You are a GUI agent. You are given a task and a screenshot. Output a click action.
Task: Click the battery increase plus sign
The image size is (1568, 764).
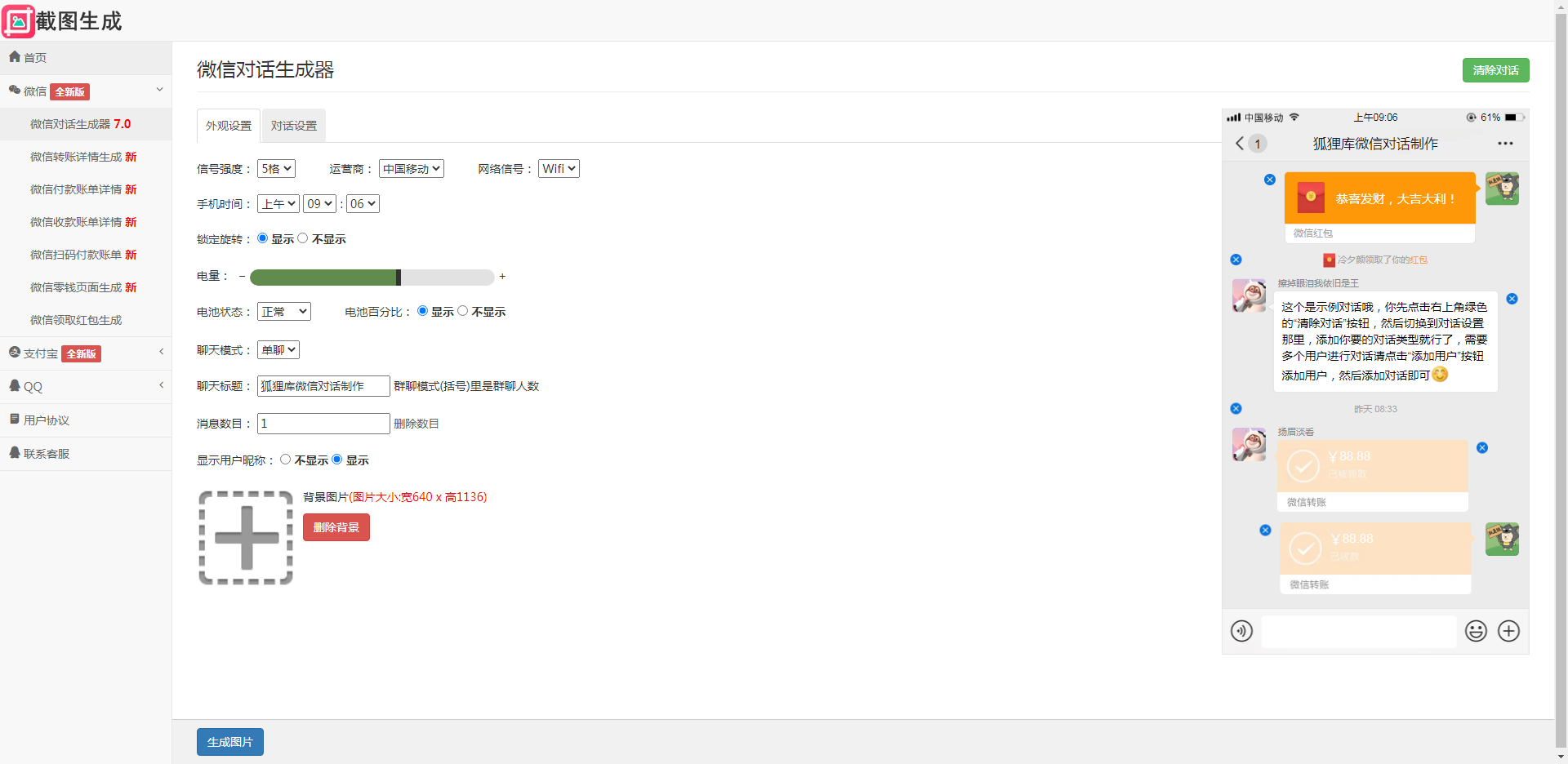tap(502, 277)
